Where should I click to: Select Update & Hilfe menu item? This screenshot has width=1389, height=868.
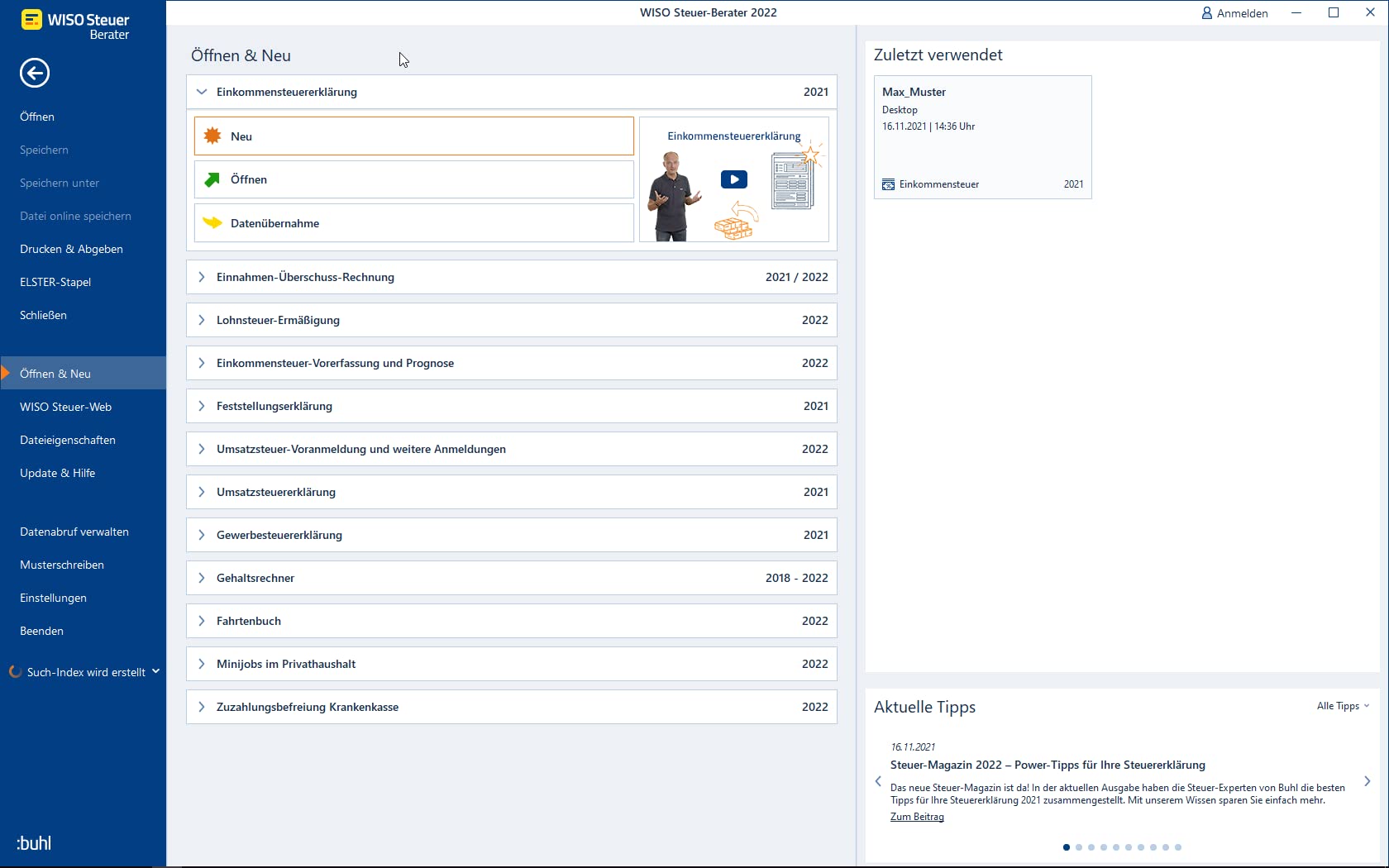point(57,473)
